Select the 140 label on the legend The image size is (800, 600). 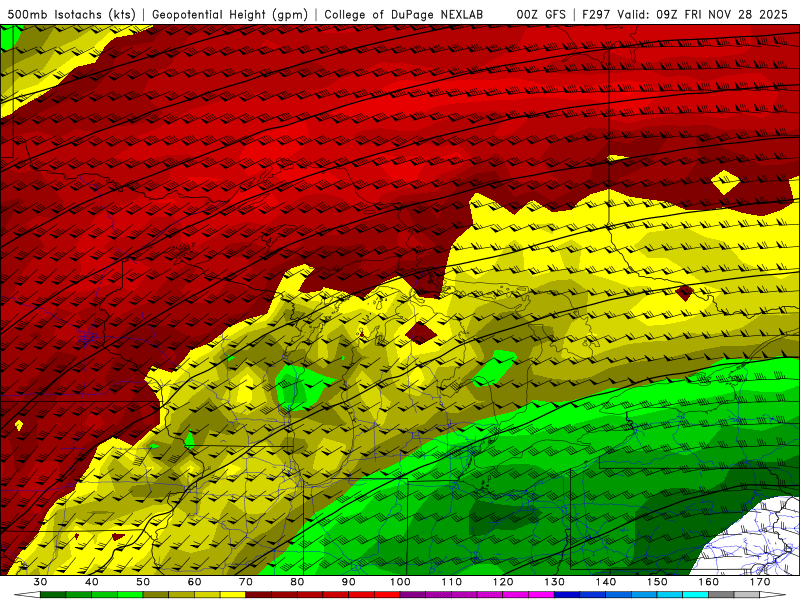point(606,582)
